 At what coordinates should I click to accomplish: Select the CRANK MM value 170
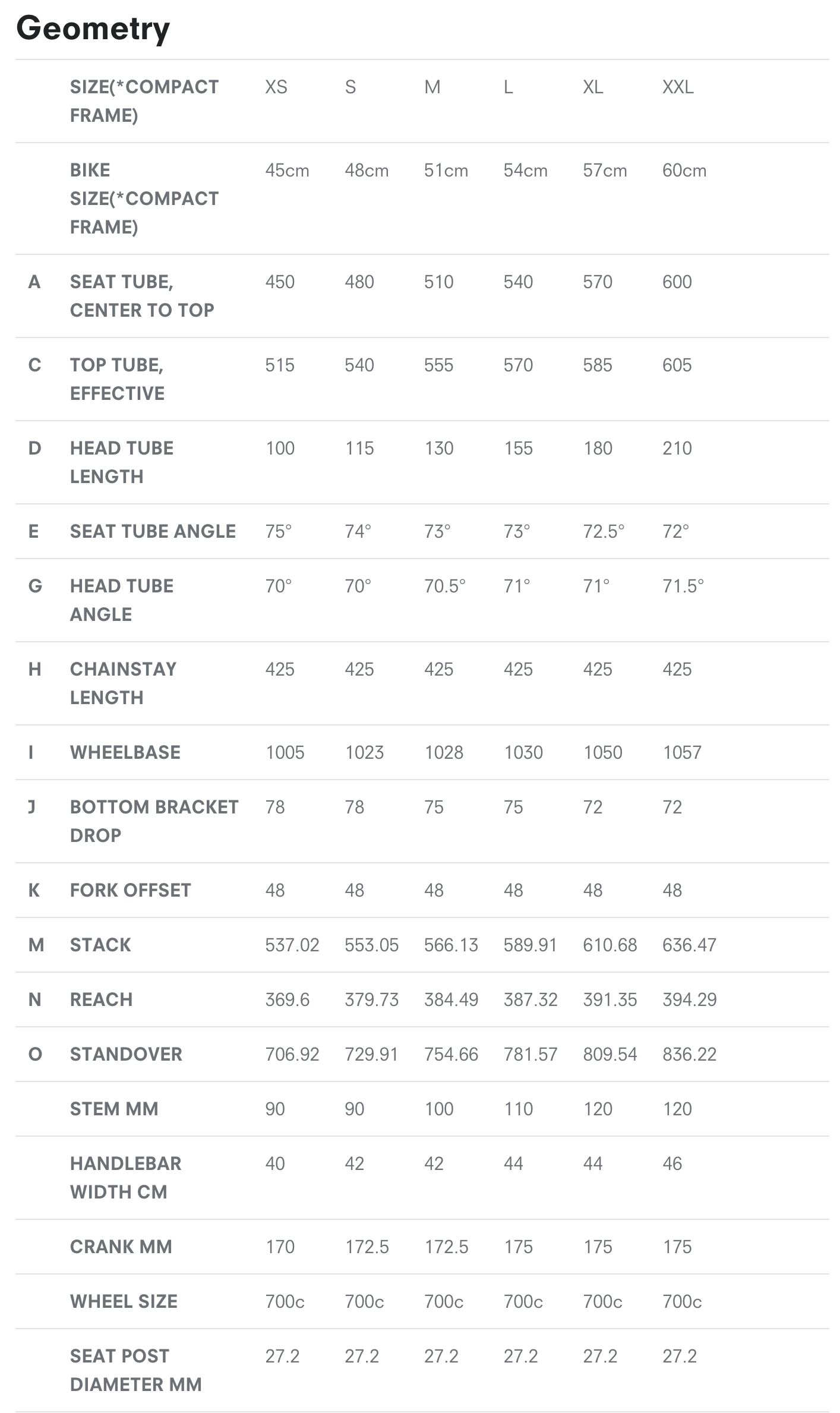(x=280, y=1247)
